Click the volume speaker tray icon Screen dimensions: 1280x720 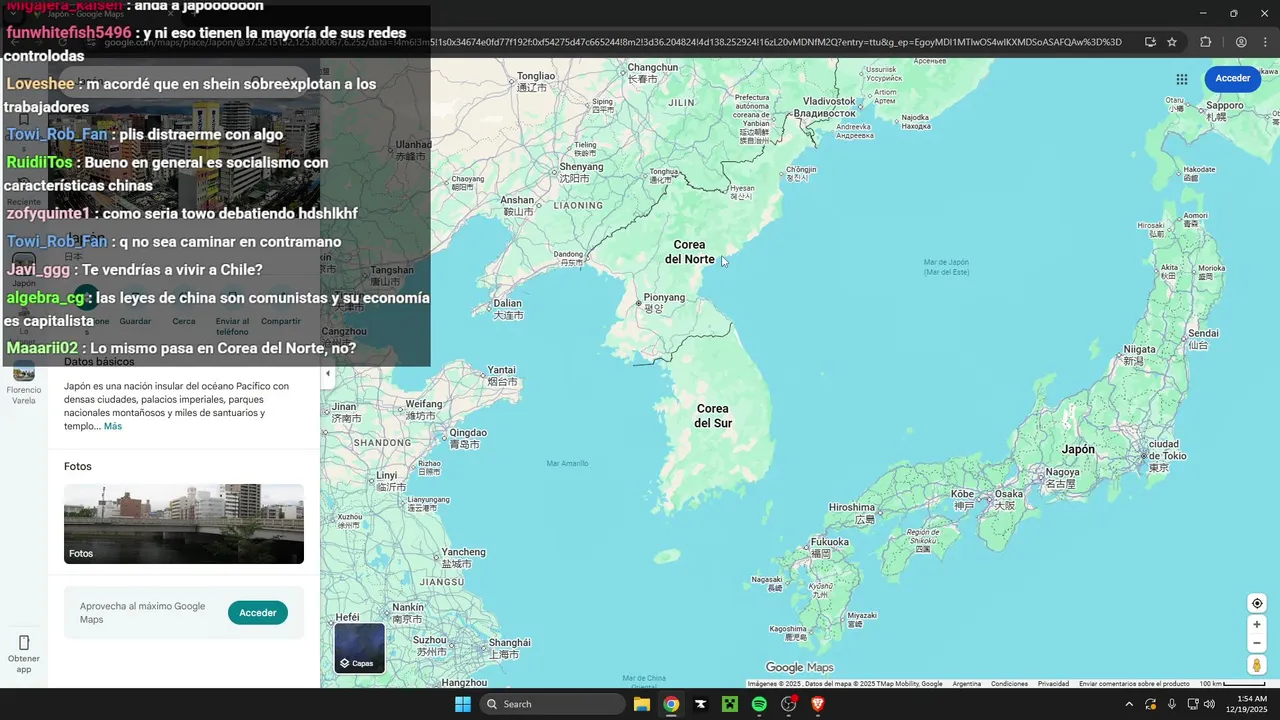1211,704
